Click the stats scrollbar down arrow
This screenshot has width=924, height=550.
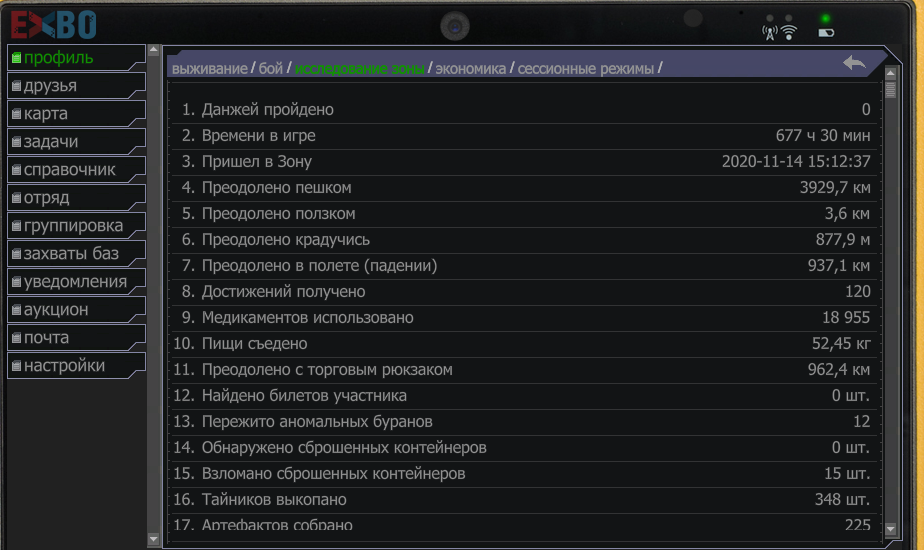pyautogui.click(x=890, y=529)
